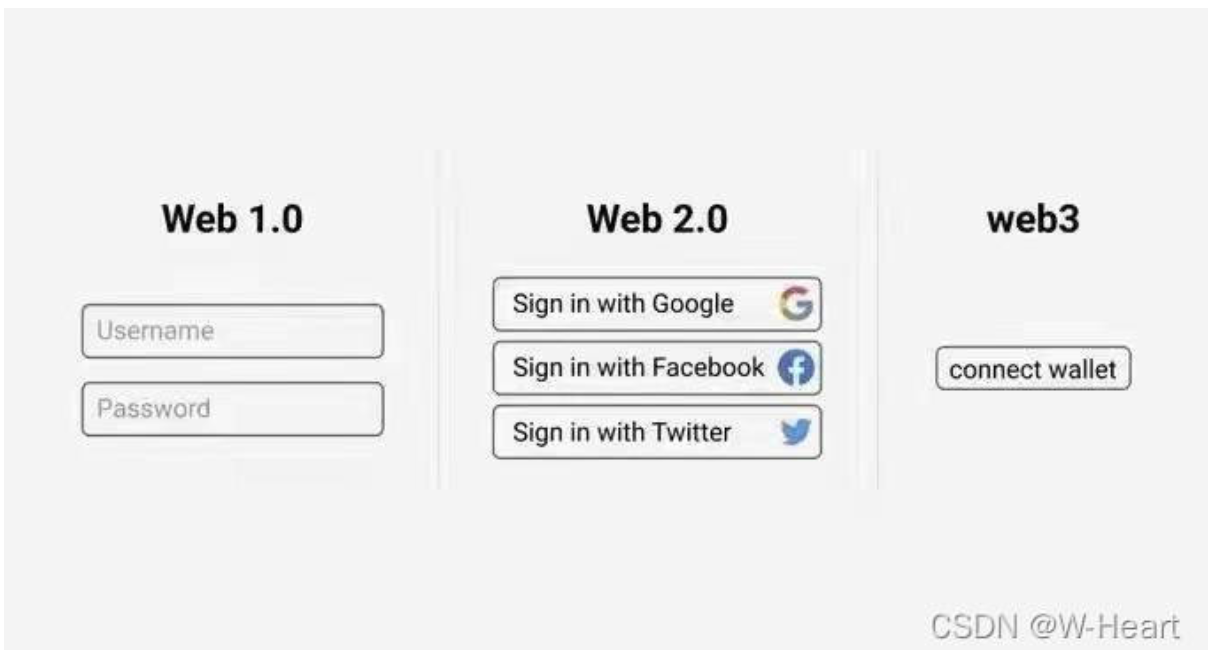Click the Google logo icon
Viewport: 1210px width, 650px height.
[796, 304]
